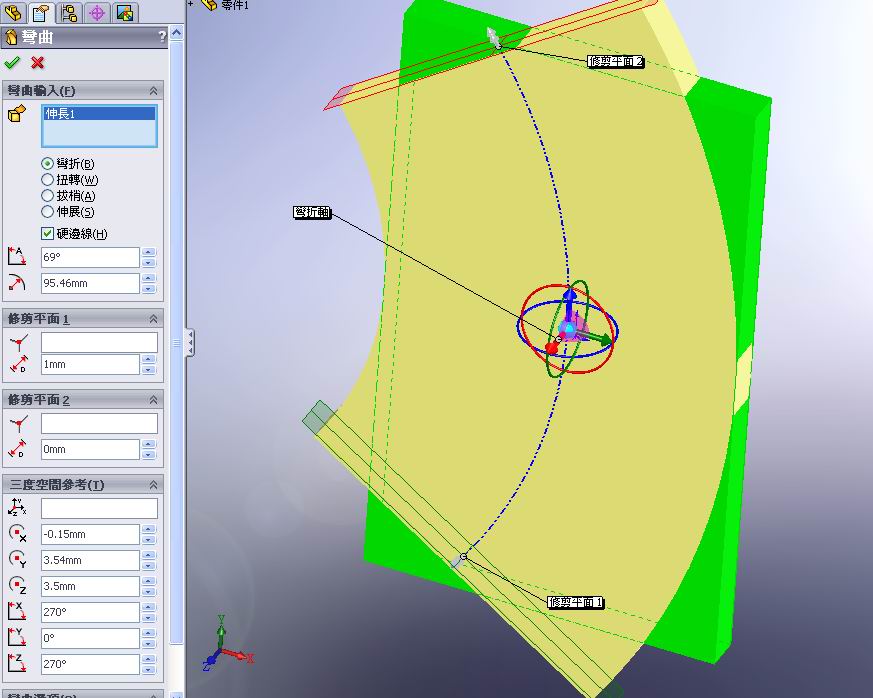
Task: Click the panel splitter collapse handle
Action: (190, 342)
